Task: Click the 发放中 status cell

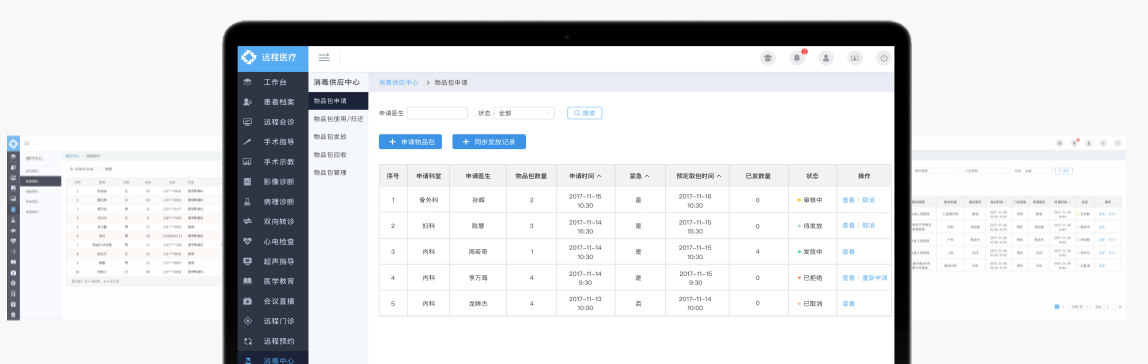Action: coord(812,252)
